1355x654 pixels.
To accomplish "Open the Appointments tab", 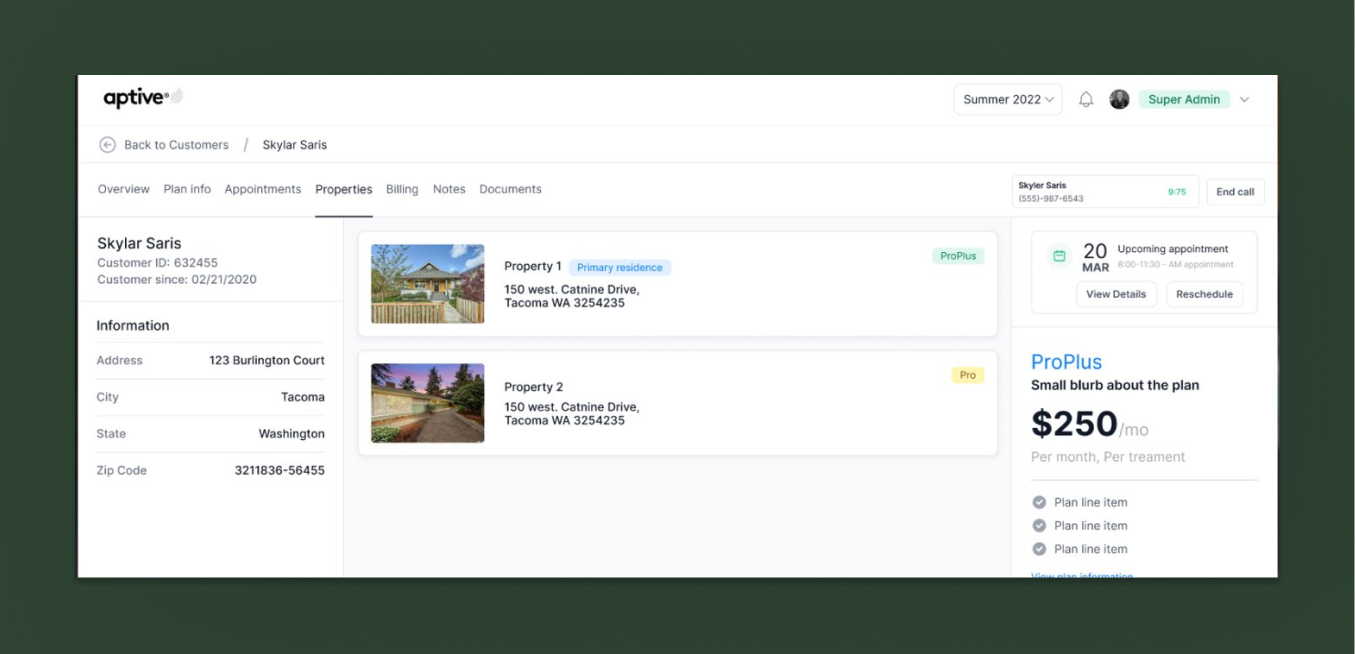I will point(262,189).
